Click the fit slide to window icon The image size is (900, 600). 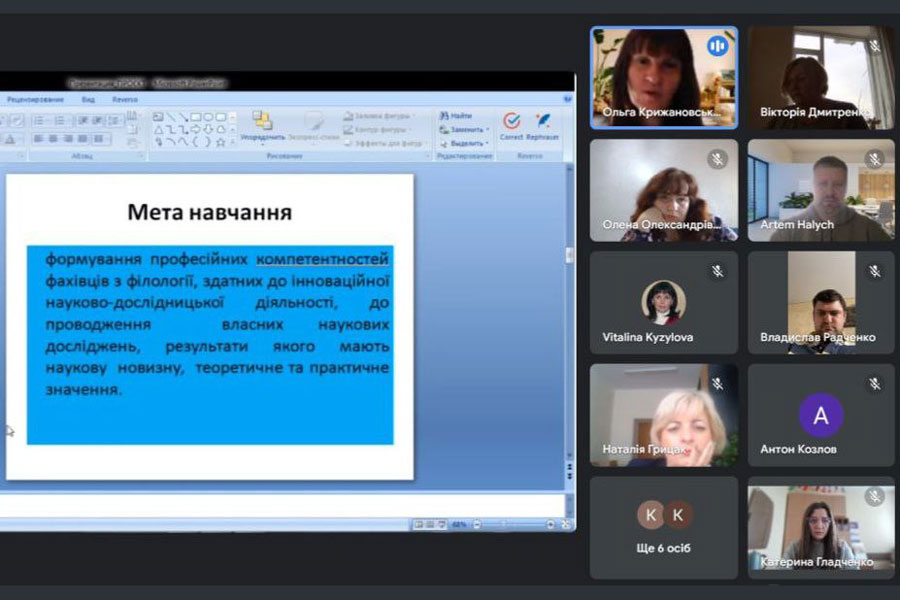click(567, 524)
